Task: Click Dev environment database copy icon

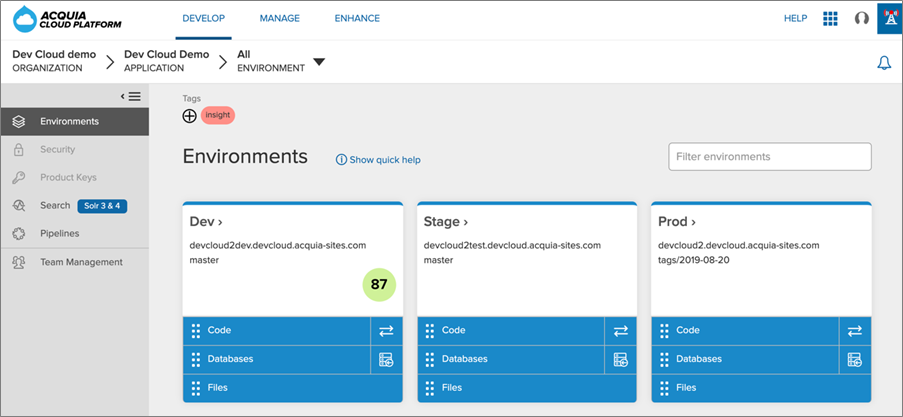Action: (x=386, y=359)
